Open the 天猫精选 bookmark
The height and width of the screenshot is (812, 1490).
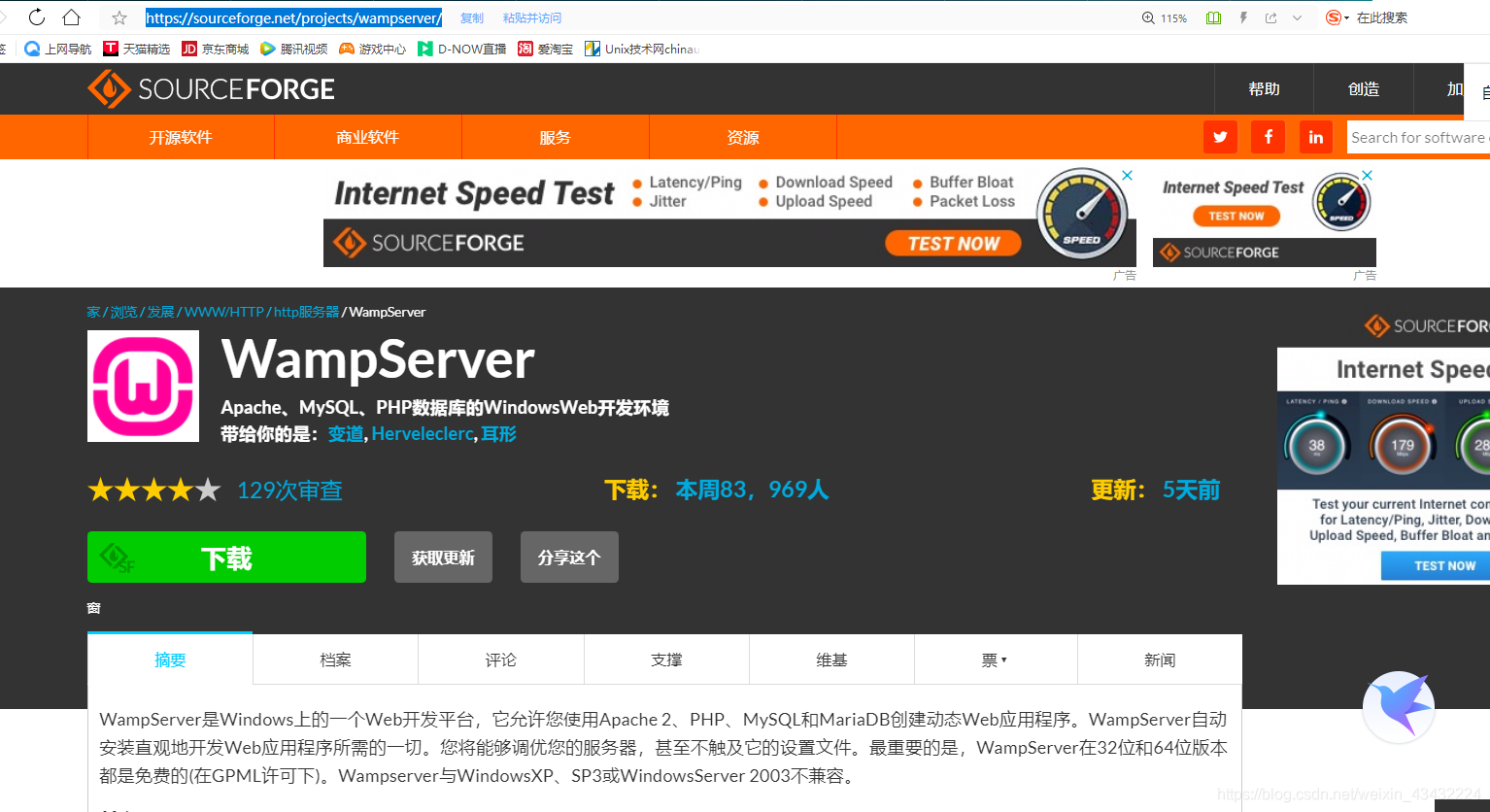pyautogui.click(x=137, y=49)
